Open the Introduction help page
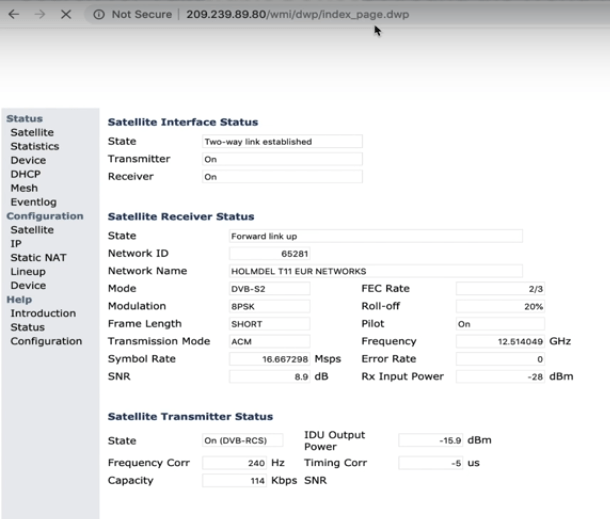The width and height of the screenshot is (610, 519). 43,314
